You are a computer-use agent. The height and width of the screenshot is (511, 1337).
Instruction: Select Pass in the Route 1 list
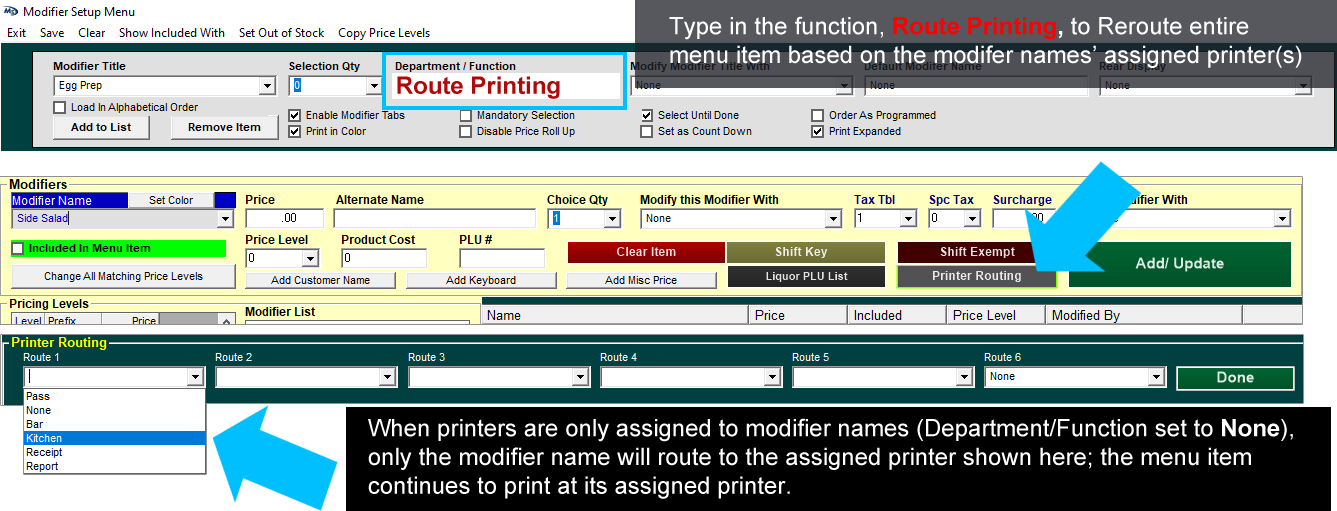point(115,396)
